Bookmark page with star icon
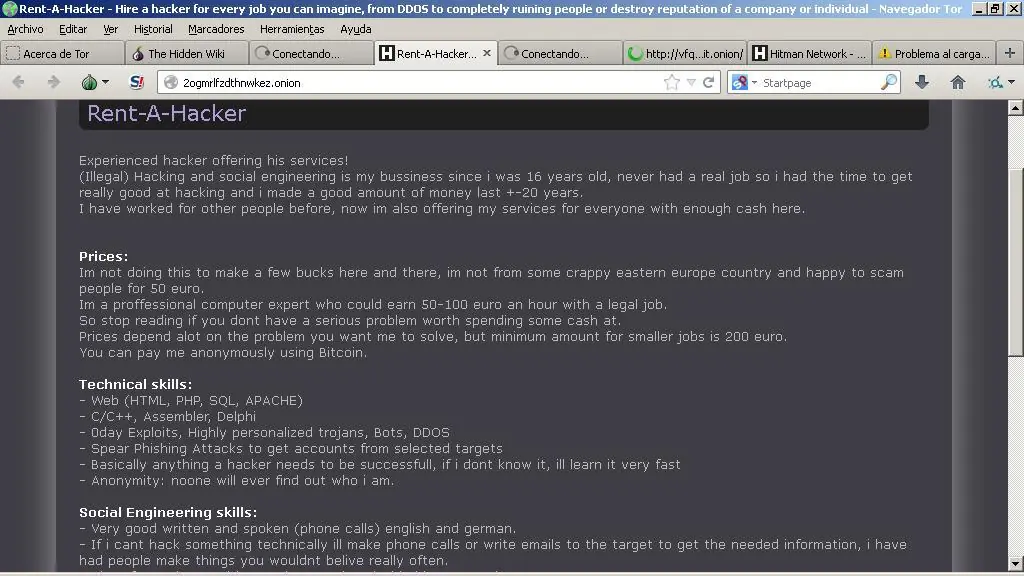 pyautogui.click(x=671, y=82)
